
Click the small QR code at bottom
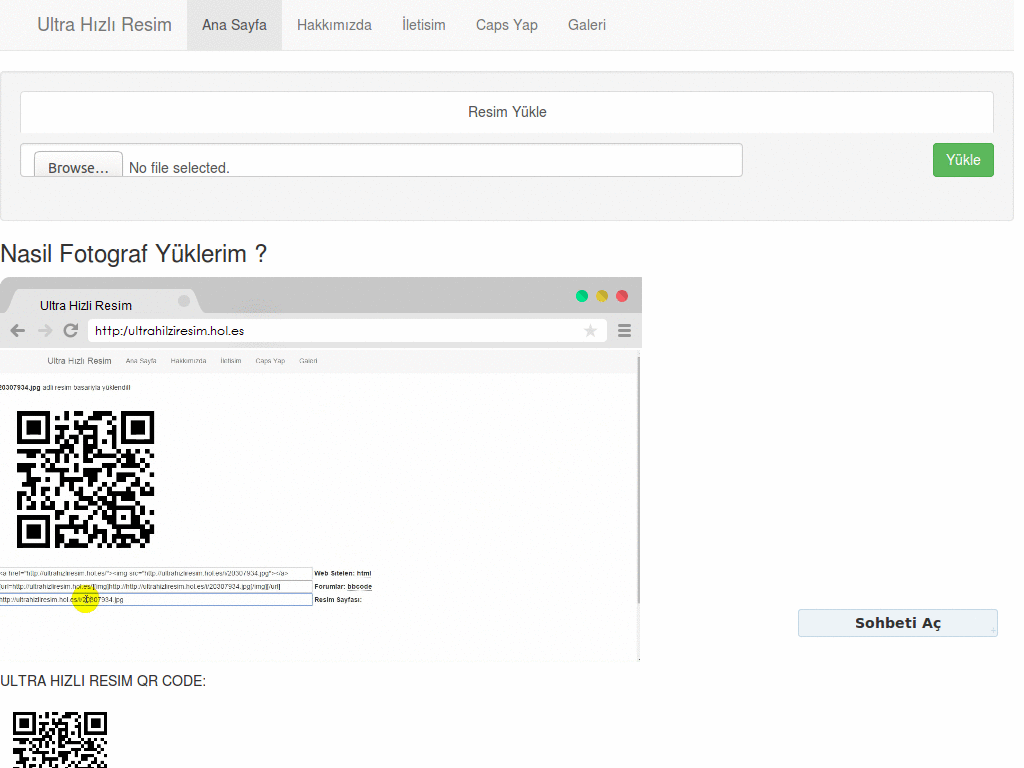(60, 739)
